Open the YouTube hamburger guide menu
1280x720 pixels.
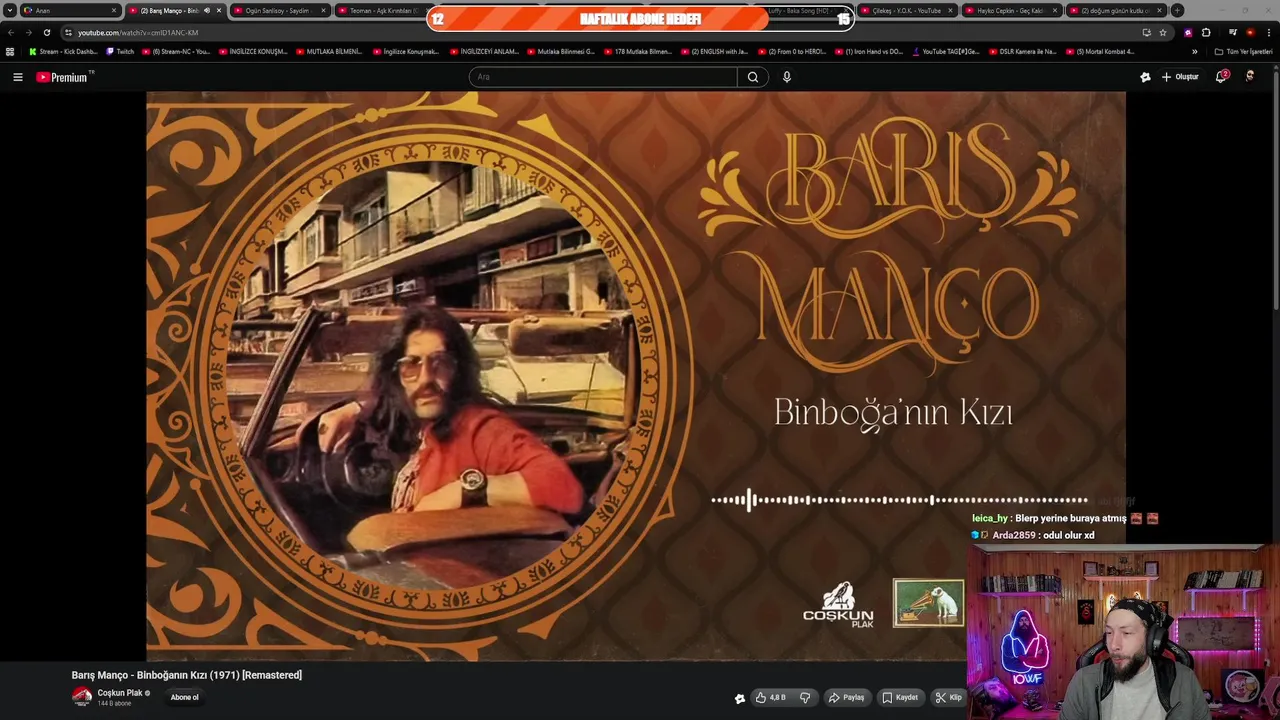[17, 77]
